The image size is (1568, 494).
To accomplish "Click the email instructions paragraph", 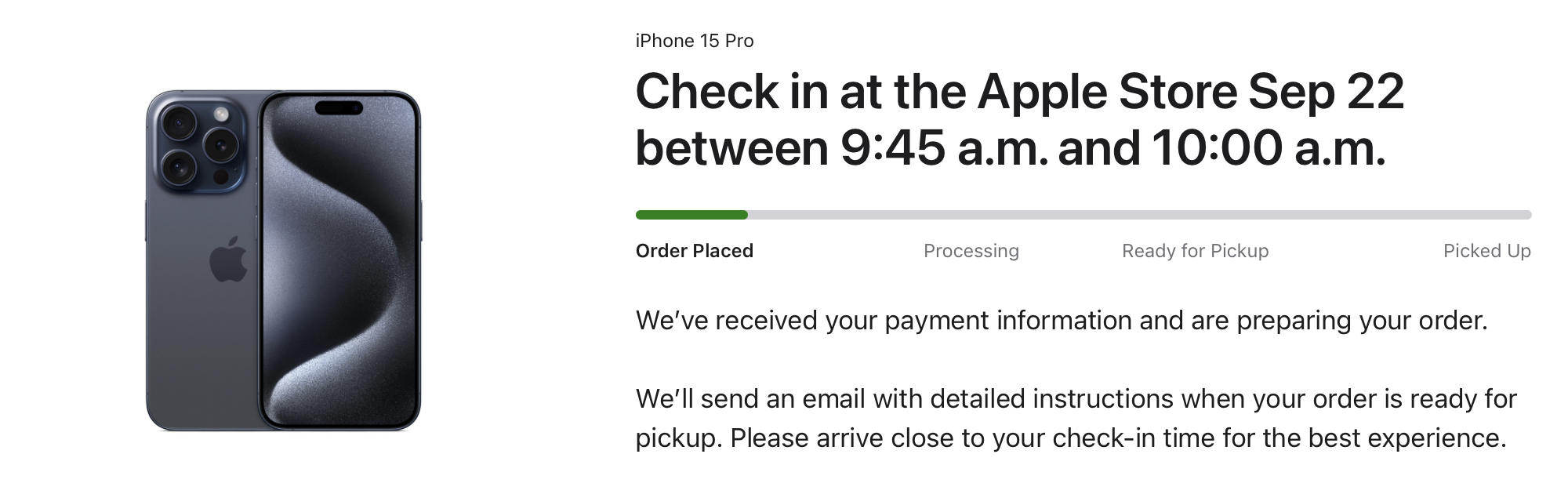I will pyautogui.click(x=1076, y=418).
